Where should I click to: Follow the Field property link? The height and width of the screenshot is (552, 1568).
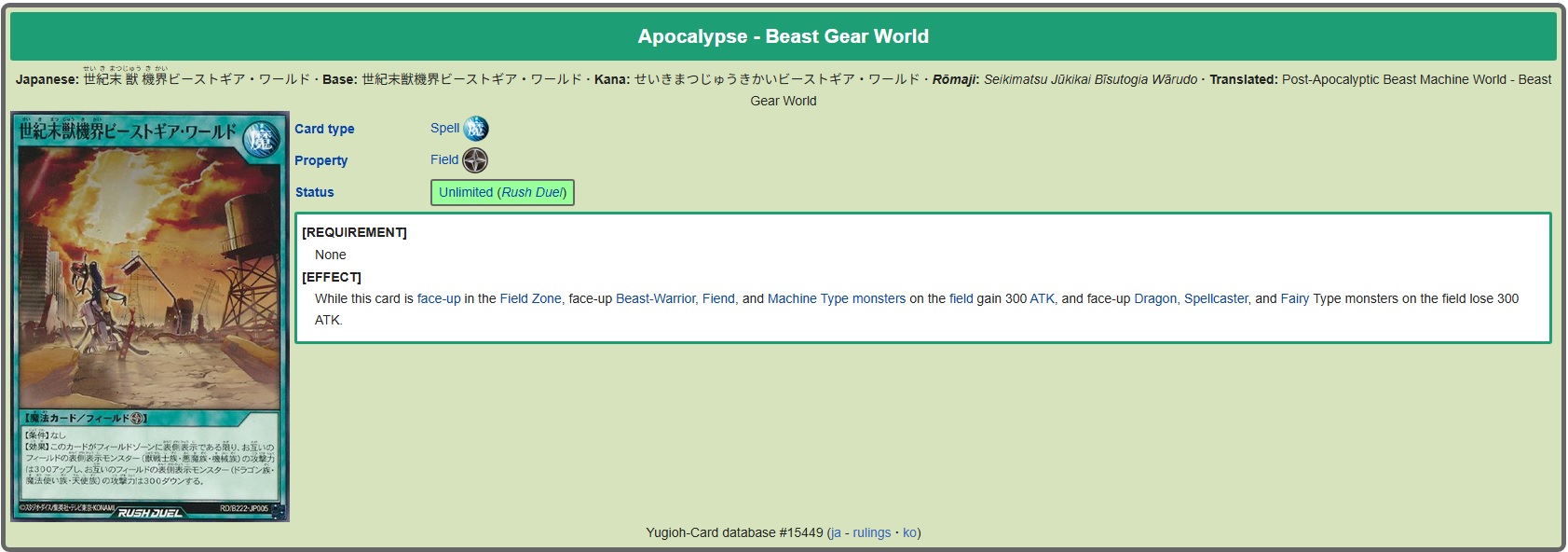(444, 159)
